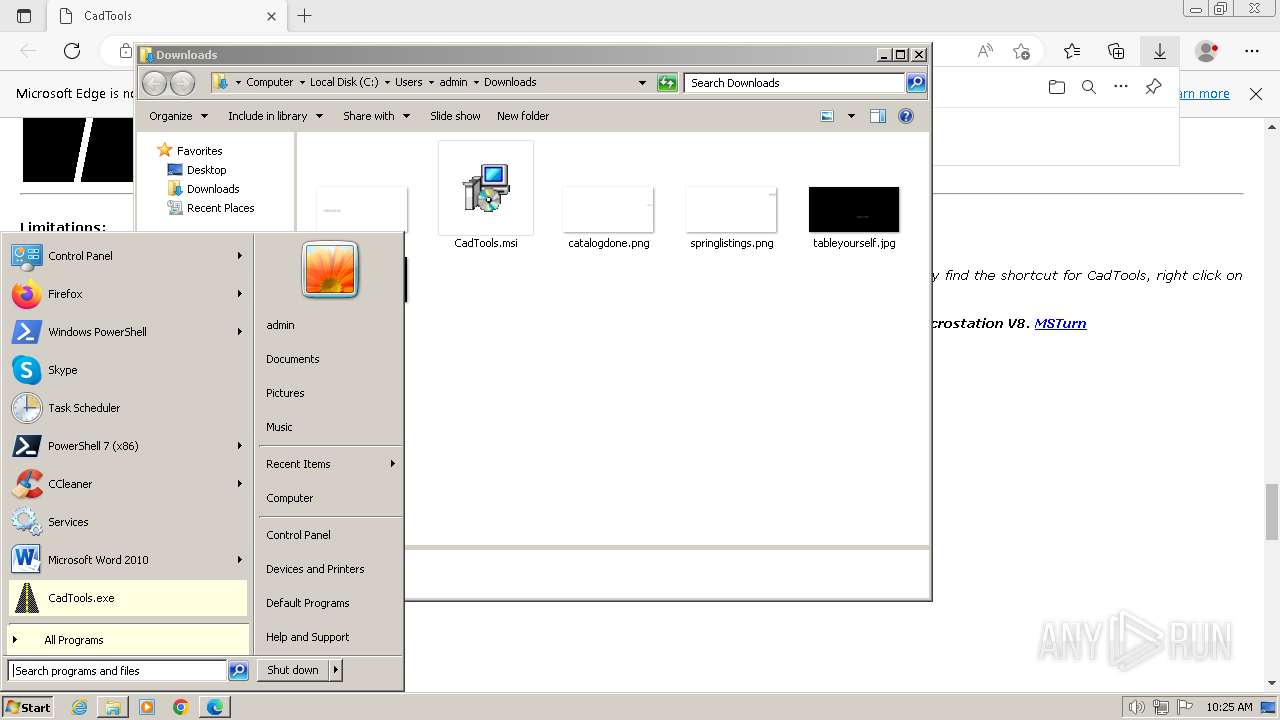
Task: Open Edge settings and more menu
Action: [x=1252, y=51]
